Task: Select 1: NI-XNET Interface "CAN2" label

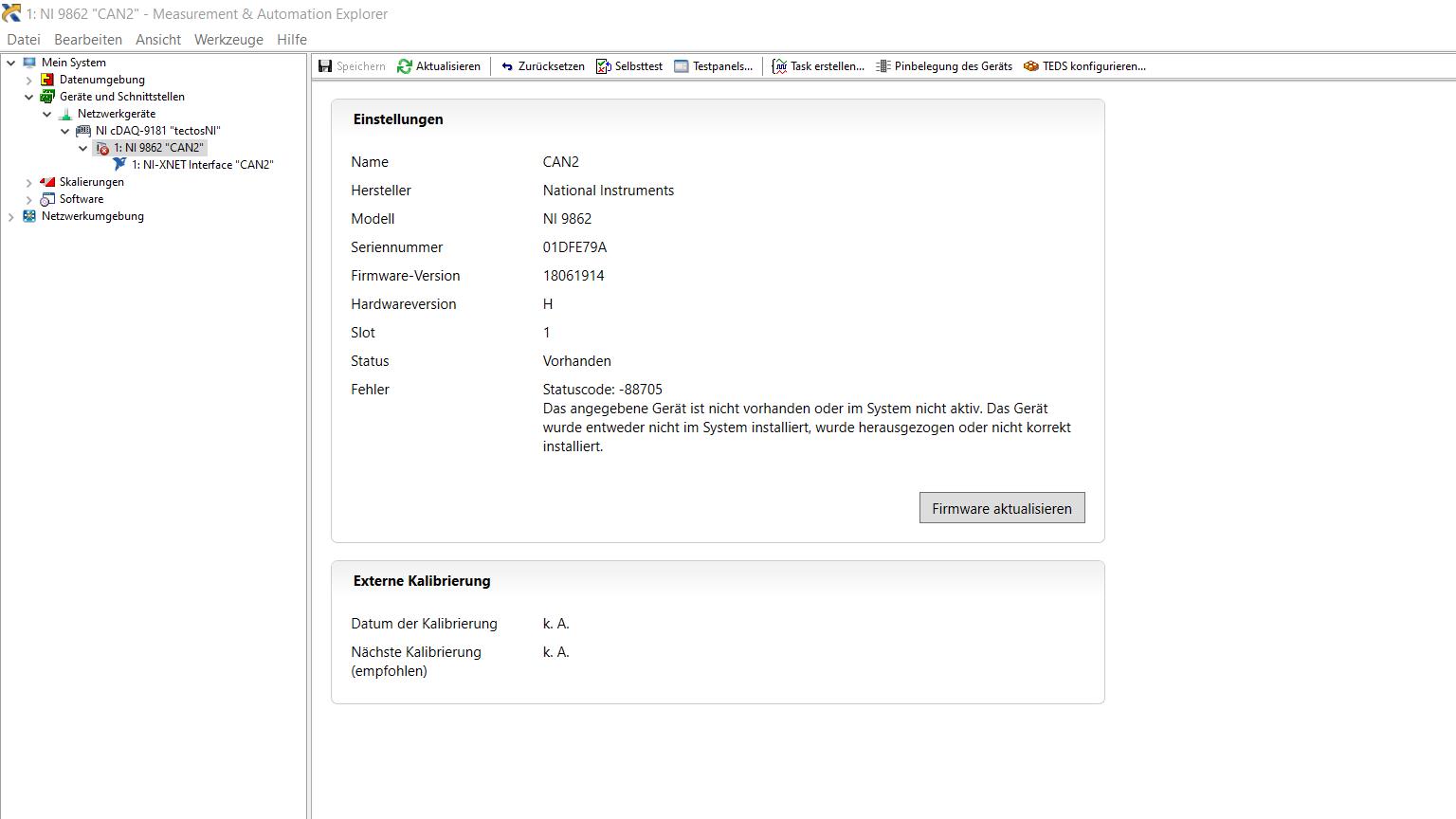Action: click(203, 165)
